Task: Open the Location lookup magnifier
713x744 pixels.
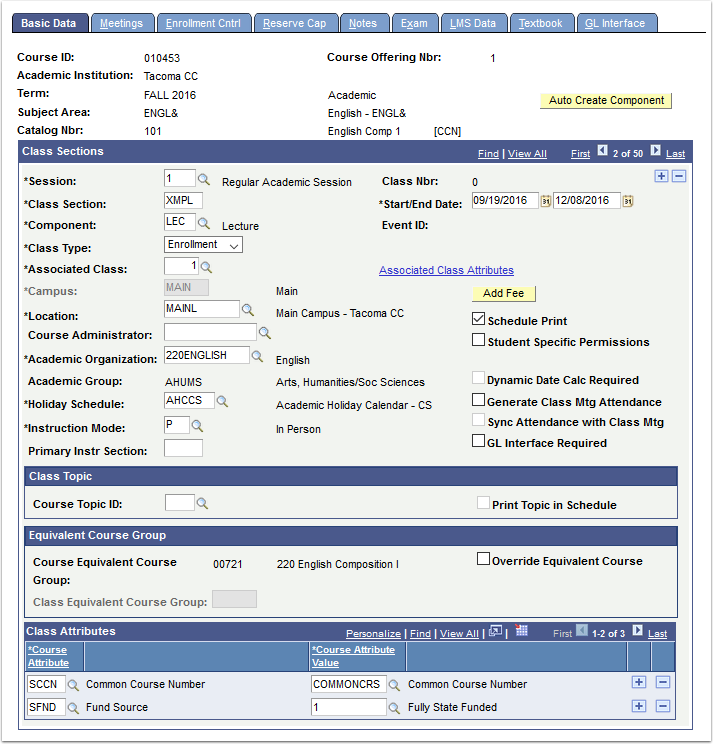Action: [x=248, y=310]
